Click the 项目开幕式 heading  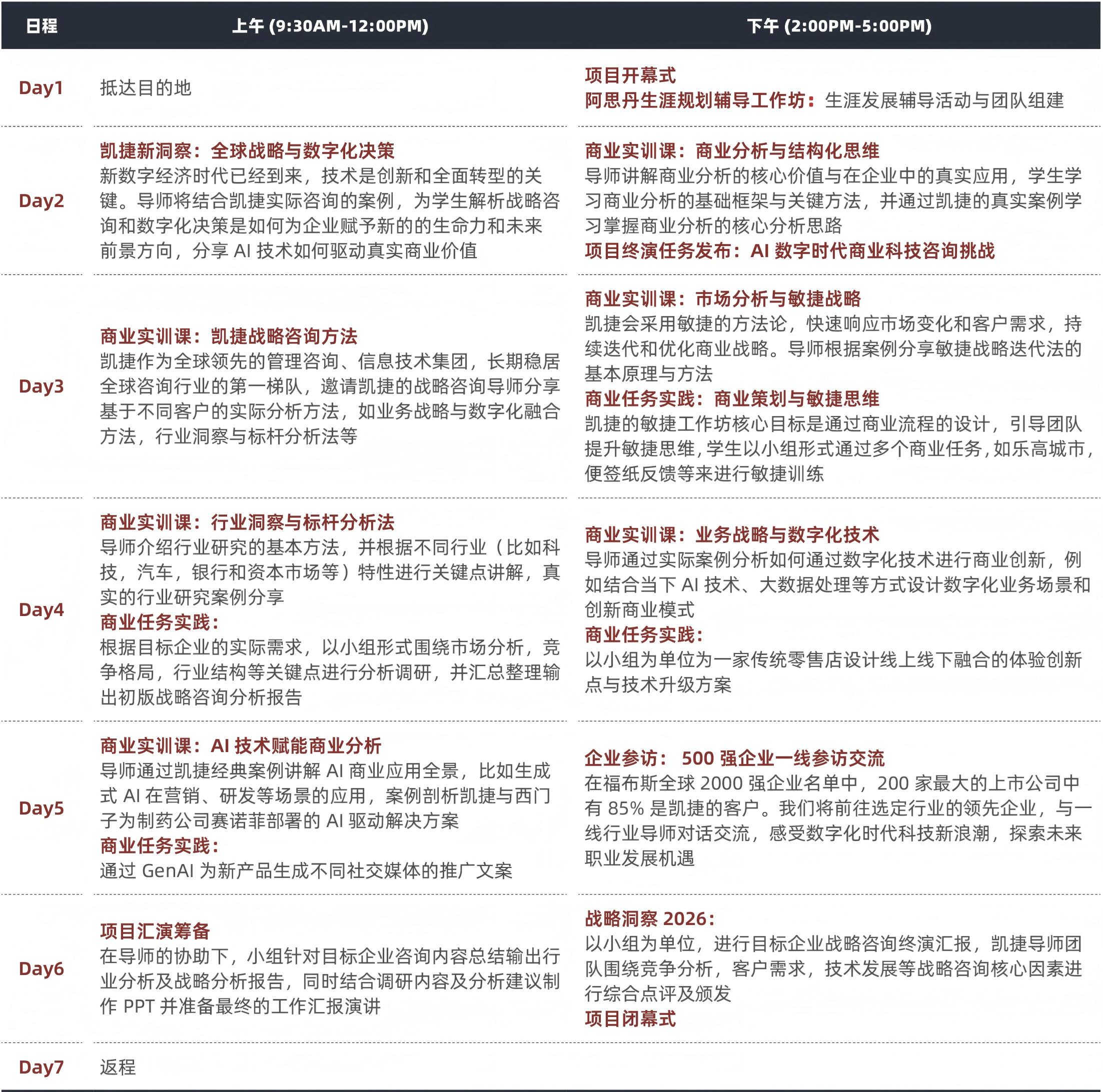pos(630,75)
